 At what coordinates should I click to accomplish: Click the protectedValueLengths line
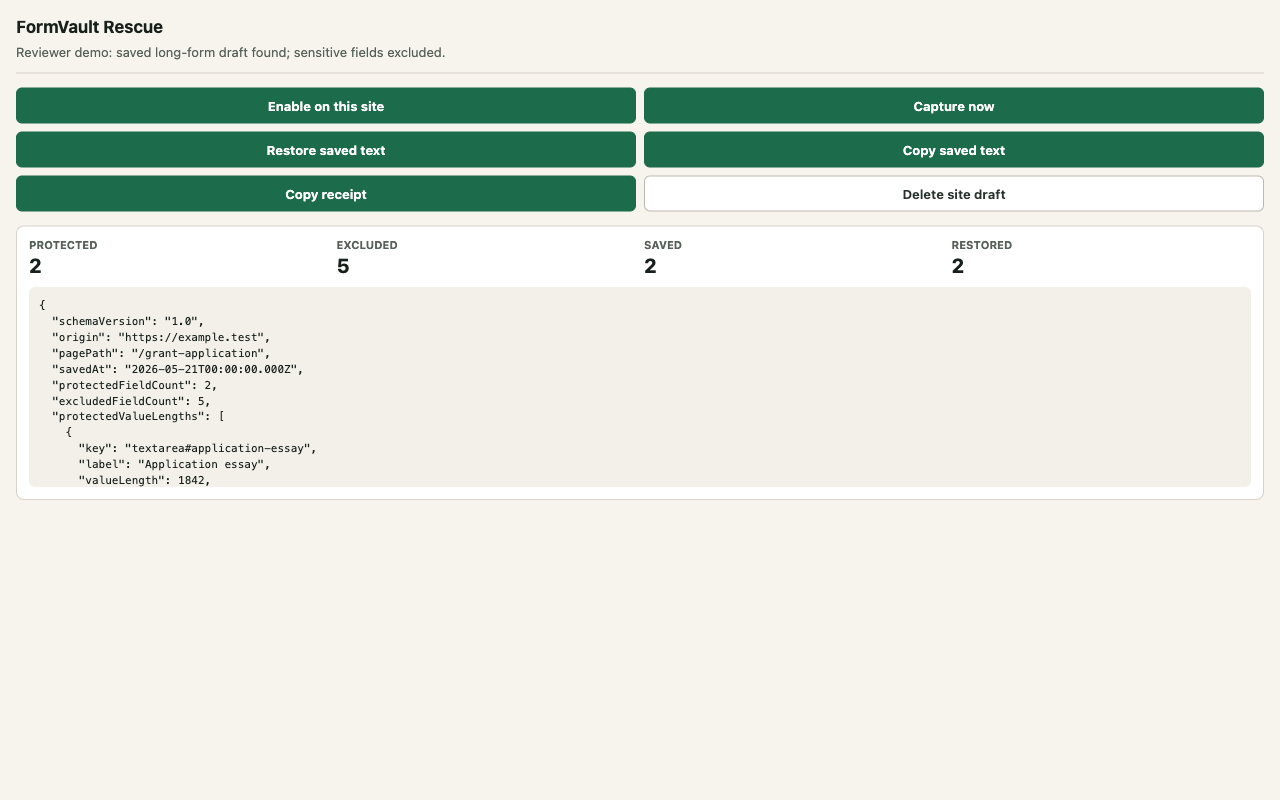point(138,417)
